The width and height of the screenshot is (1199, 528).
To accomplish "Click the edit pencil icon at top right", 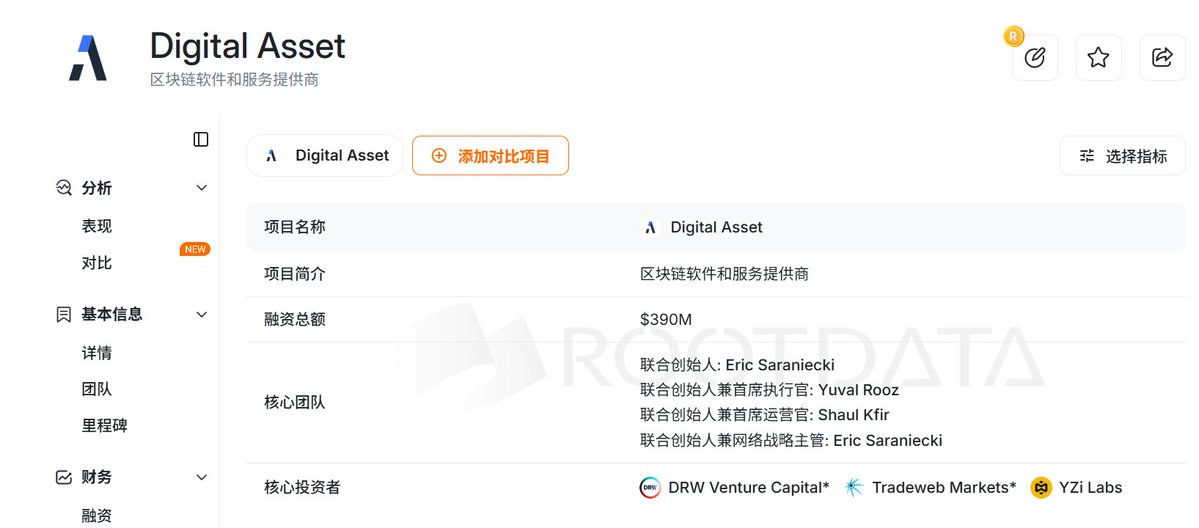I will 1035,58.
